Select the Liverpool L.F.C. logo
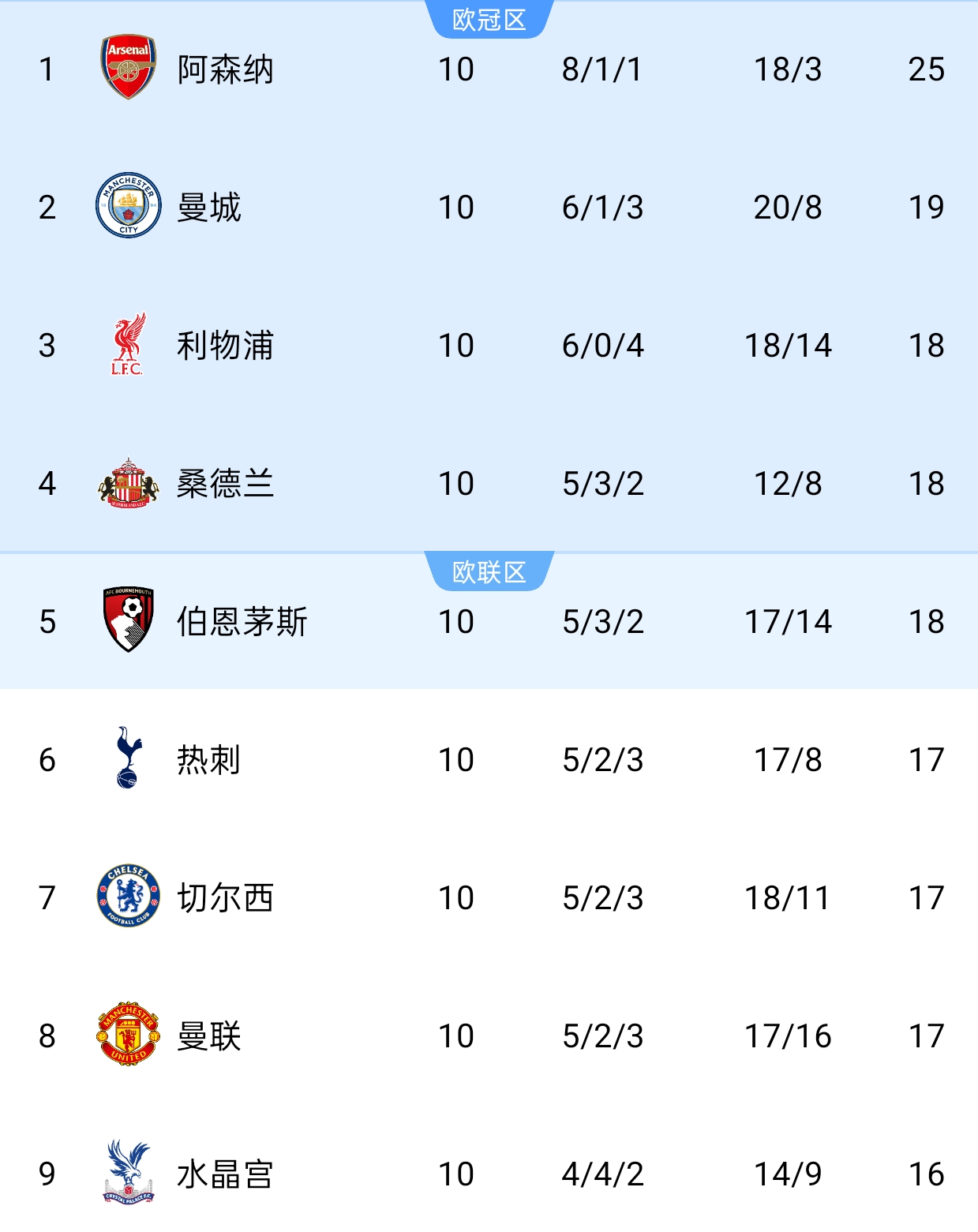This screenshot has height=1232, width=978. click(128, 344)
